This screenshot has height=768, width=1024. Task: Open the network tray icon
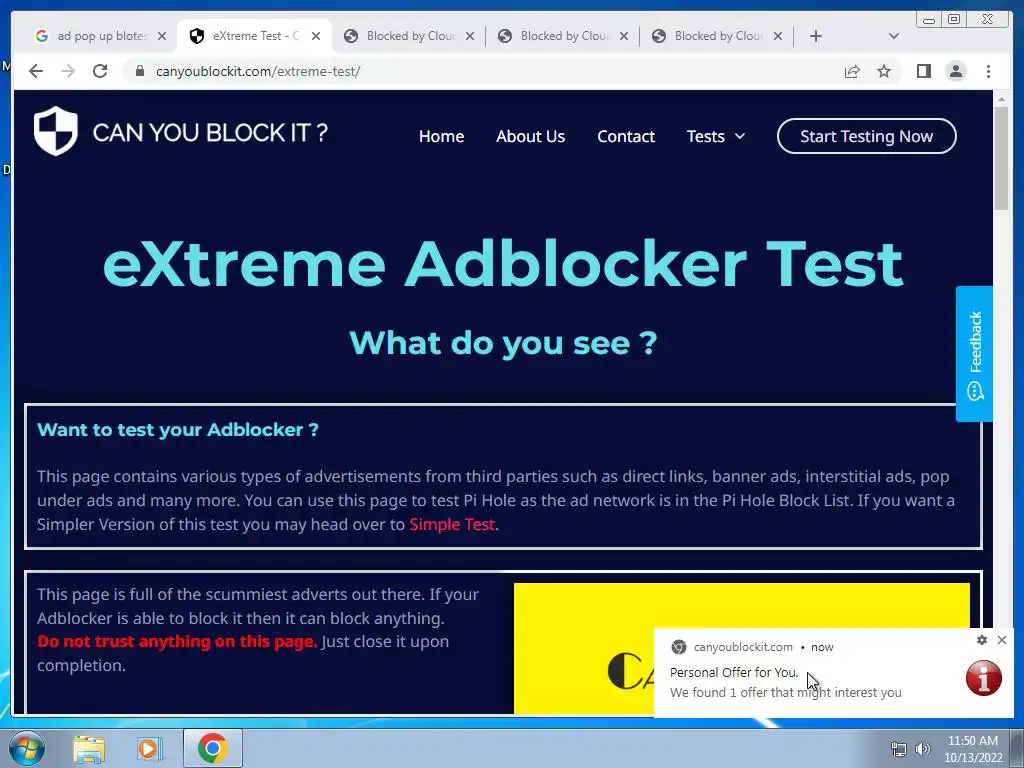pos(899,749)
